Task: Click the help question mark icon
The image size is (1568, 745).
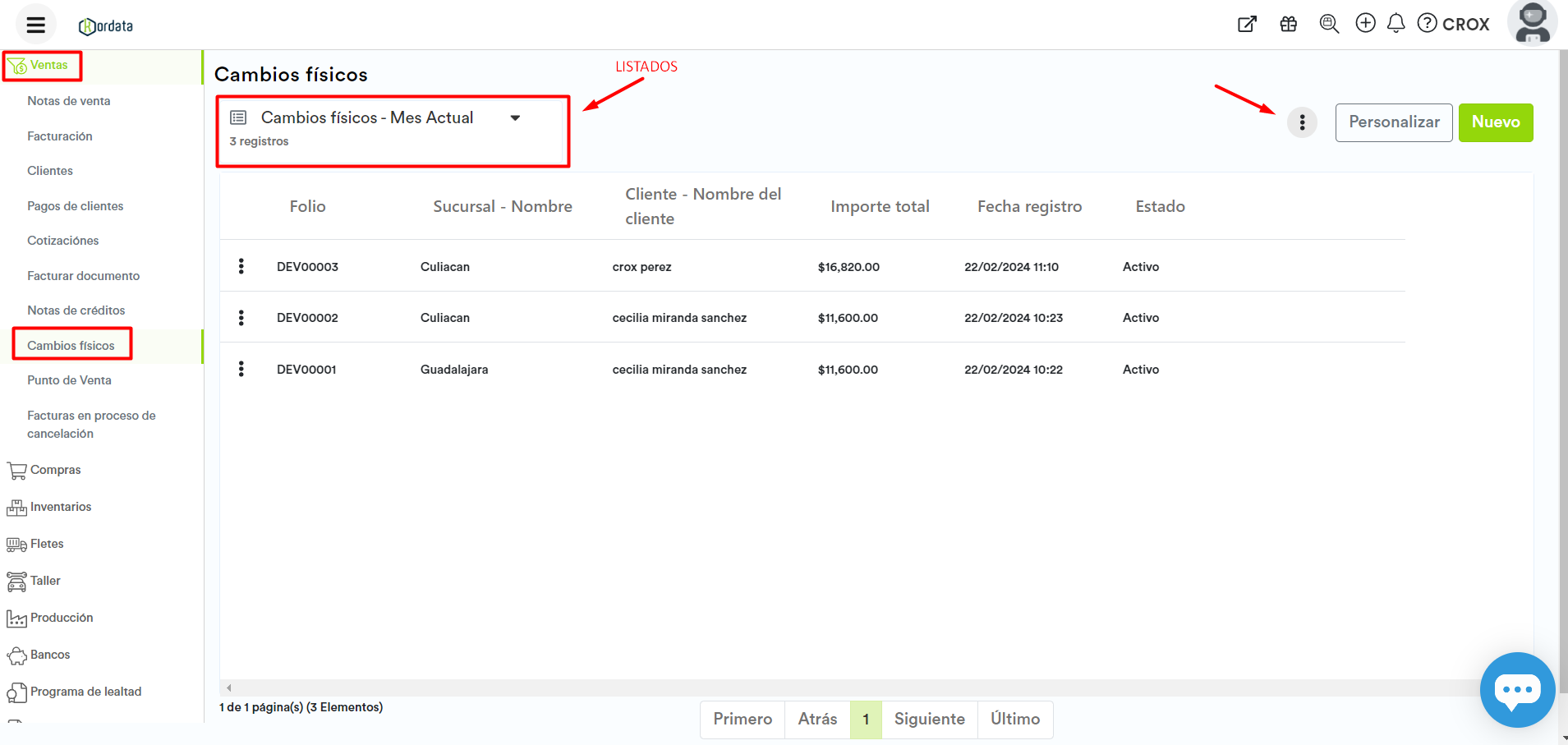Action: (1428, 23)
